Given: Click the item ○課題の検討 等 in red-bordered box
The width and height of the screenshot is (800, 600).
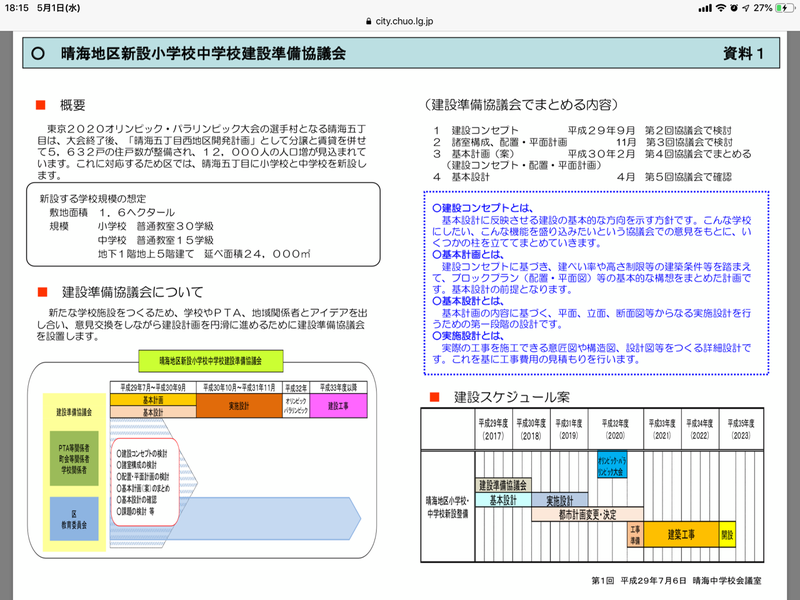Looking at the screenshot, I should point(136,512).
